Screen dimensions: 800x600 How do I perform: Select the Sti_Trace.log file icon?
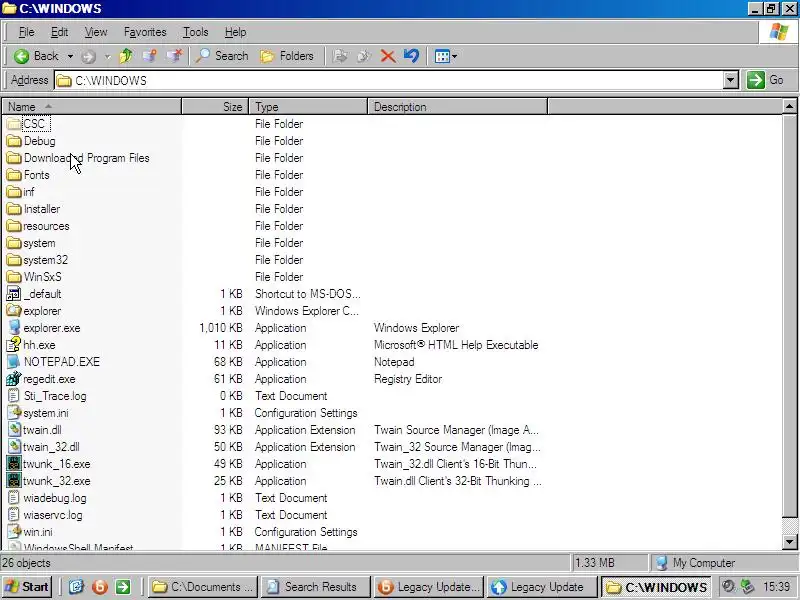[14, 396]
